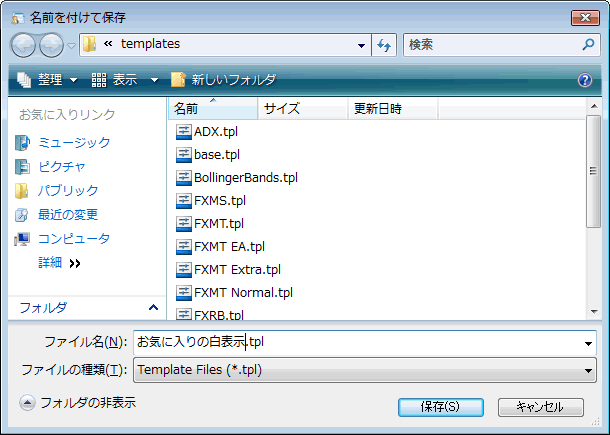Click scroll down arrow of file list
Viewport: 610px width, 435px height.
pos(594,311)
